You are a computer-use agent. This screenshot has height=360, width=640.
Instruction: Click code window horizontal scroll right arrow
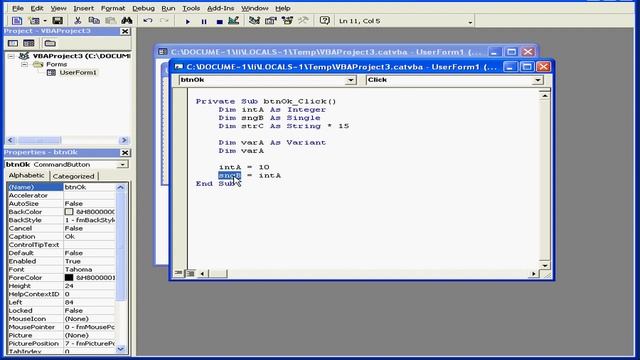[x=534, y=274]
